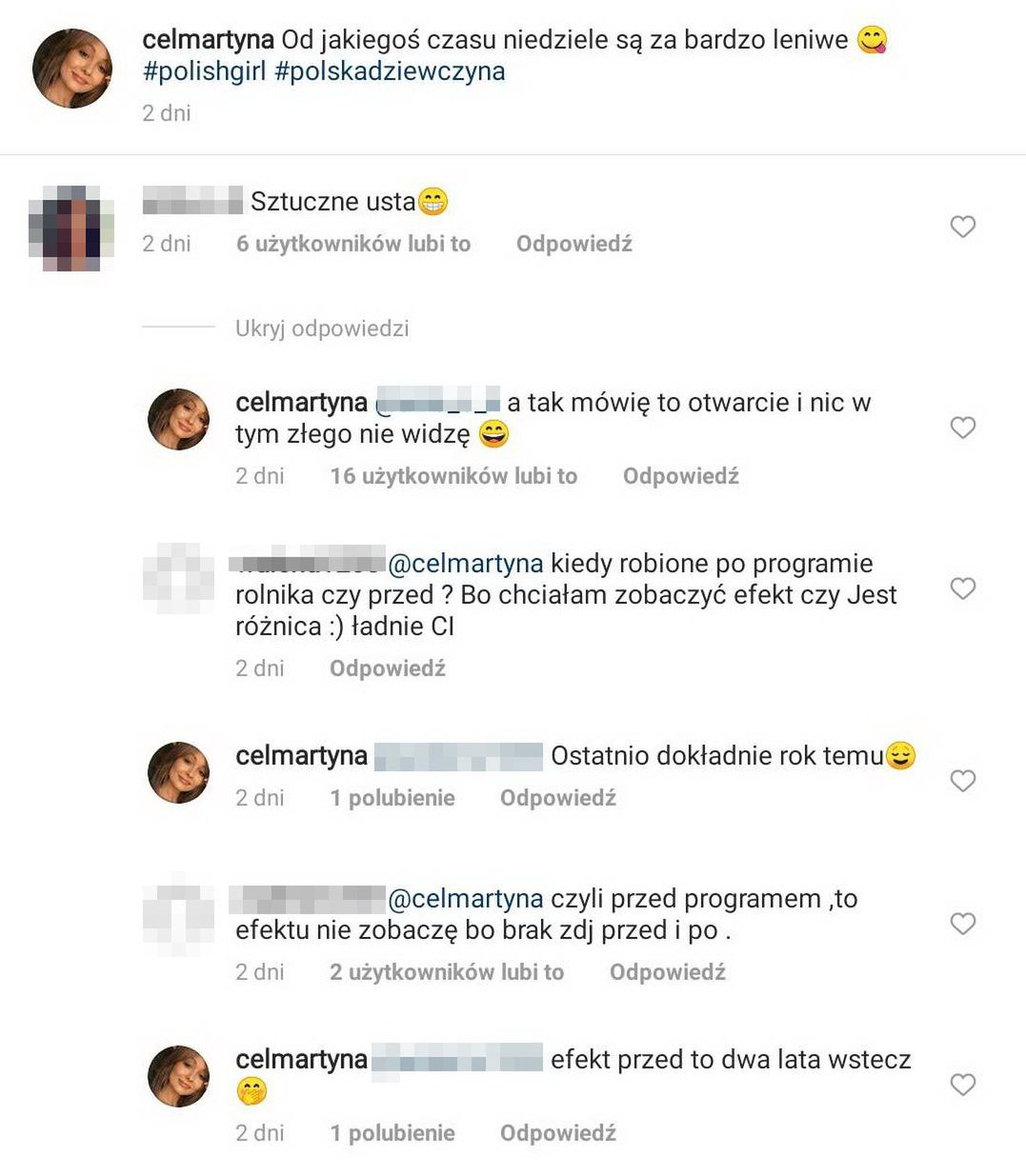Reply to comment with 16 likes
Image resolution: width=1026 pixels, height=1176 pixels.
681,476
